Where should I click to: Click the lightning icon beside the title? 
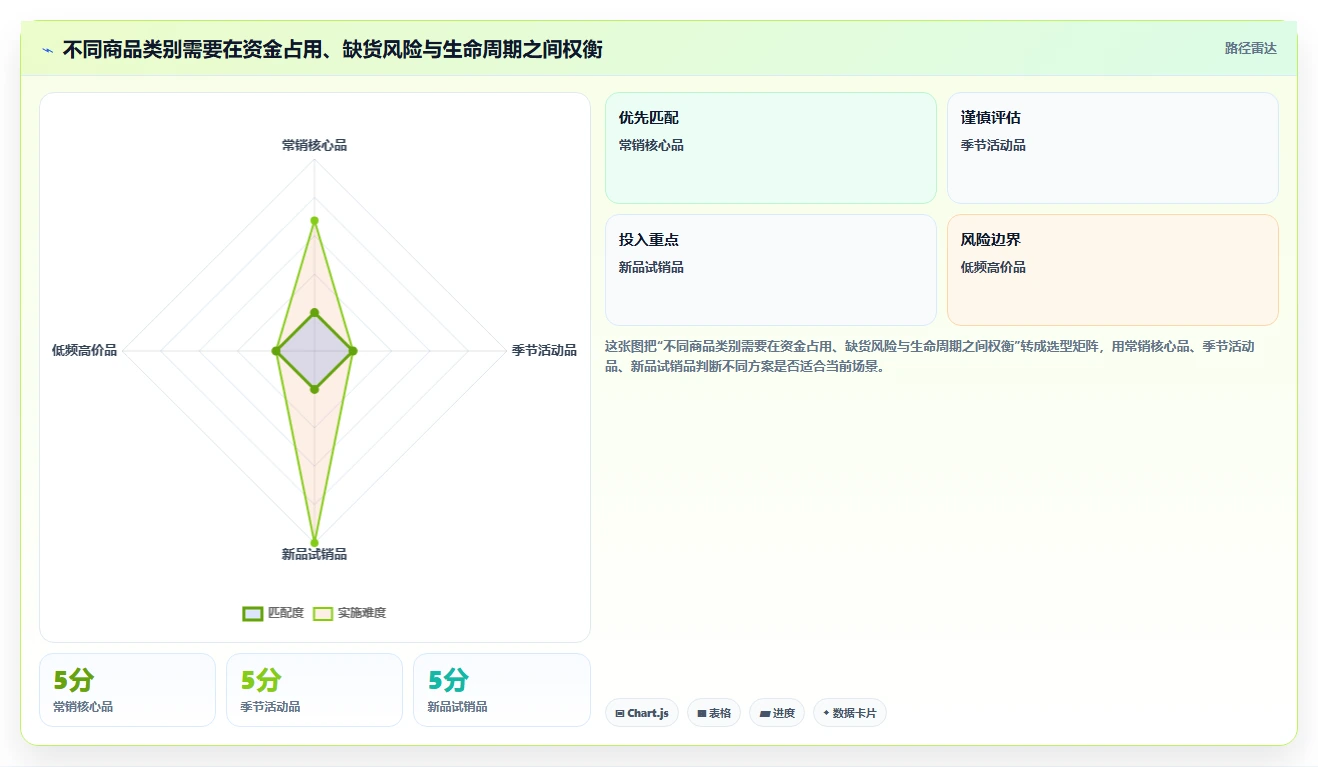click(48, 50)
